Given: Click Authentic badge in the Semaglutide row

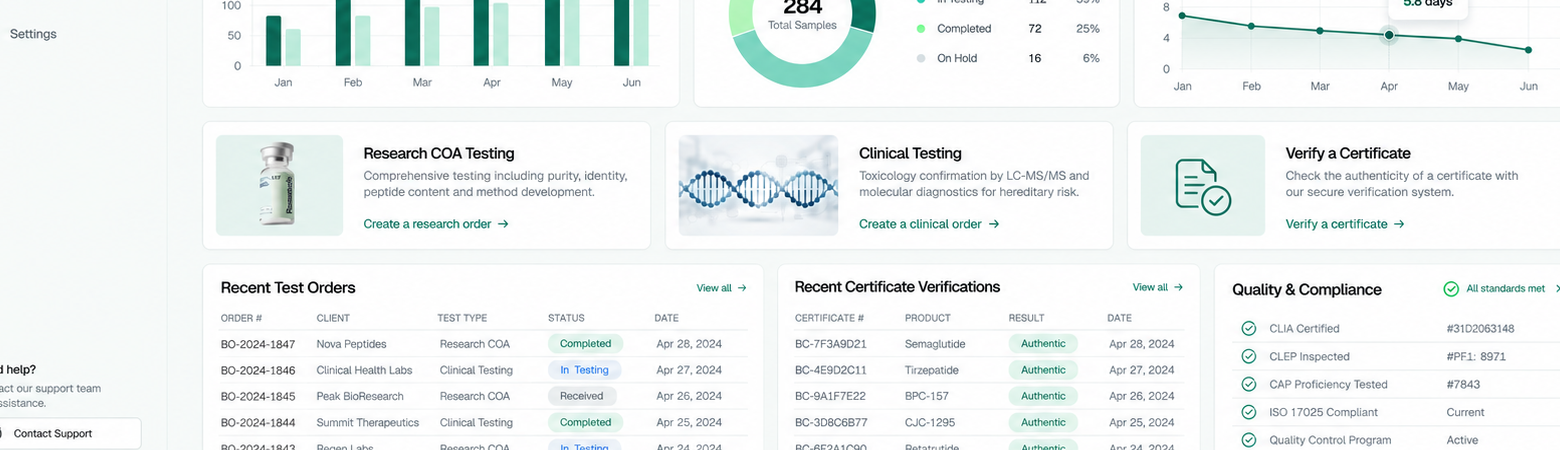Looking at the screenshot, I should (1043, 343).
